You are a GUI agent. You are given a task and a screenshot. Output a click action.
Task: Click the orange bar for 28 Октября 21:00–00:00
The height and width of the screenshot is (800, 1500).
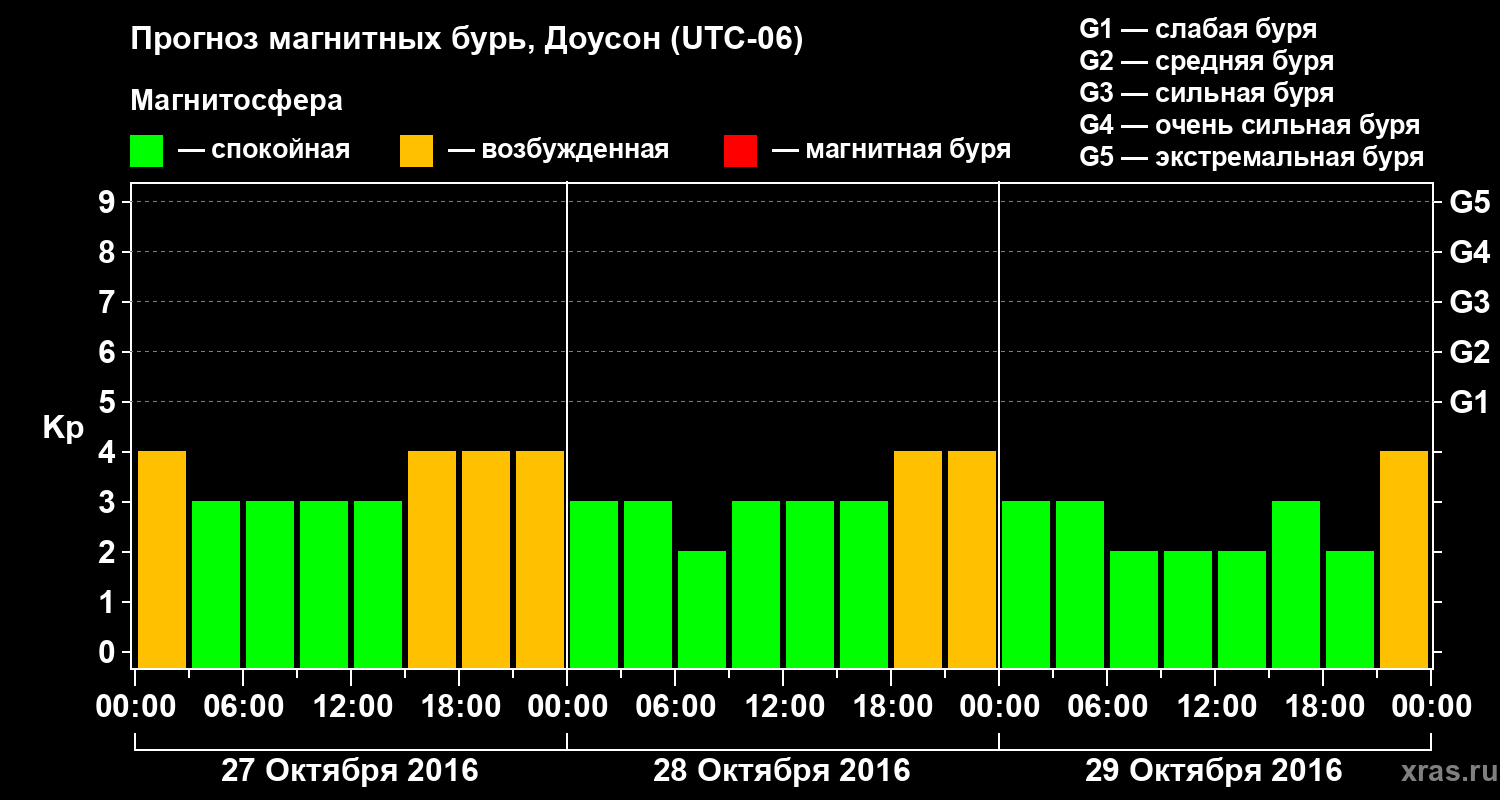coord(972,559)
